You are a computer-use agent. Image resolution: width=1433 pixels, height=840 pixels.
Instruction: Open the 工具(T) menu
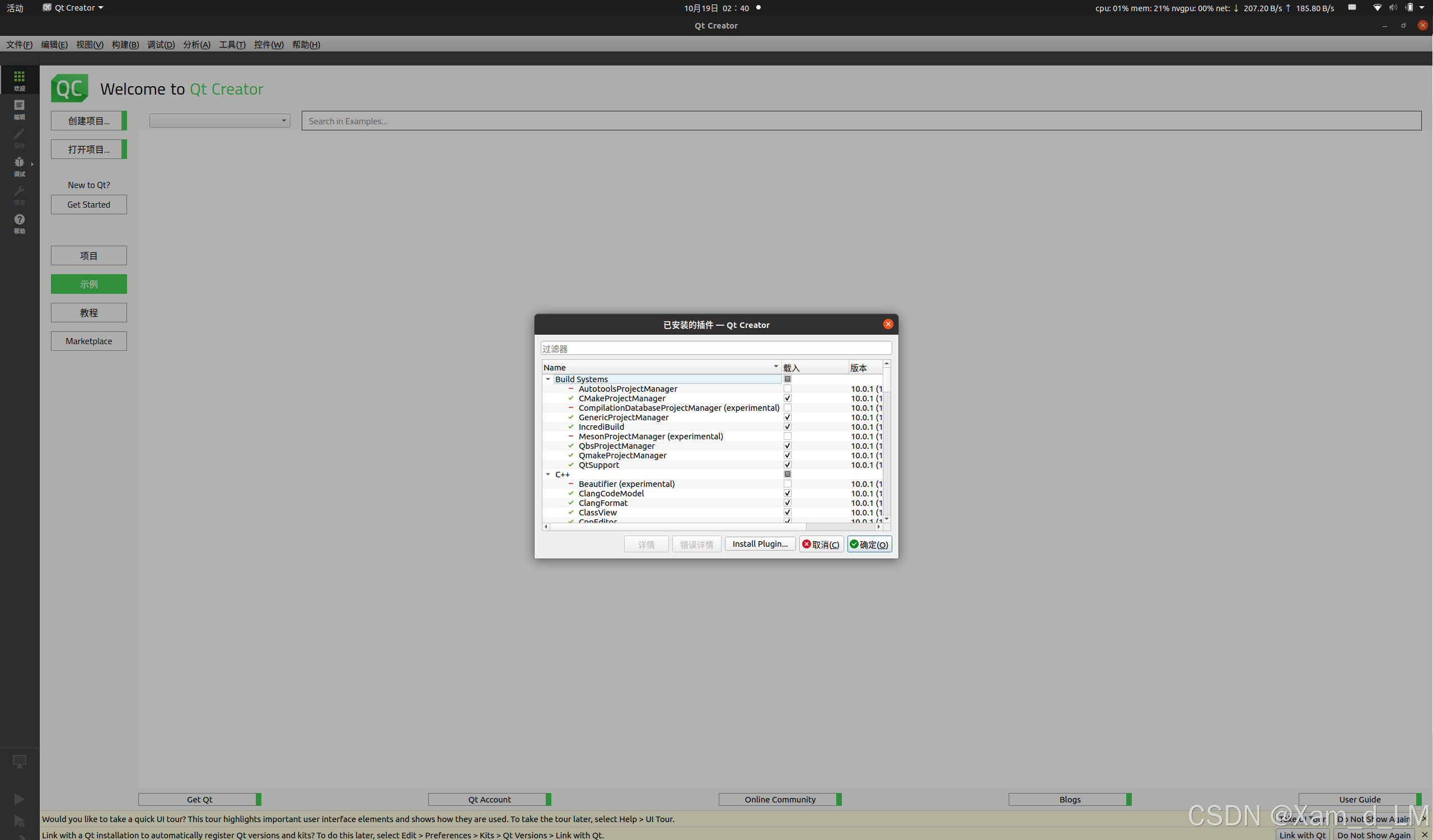click(x=232, y=44)
